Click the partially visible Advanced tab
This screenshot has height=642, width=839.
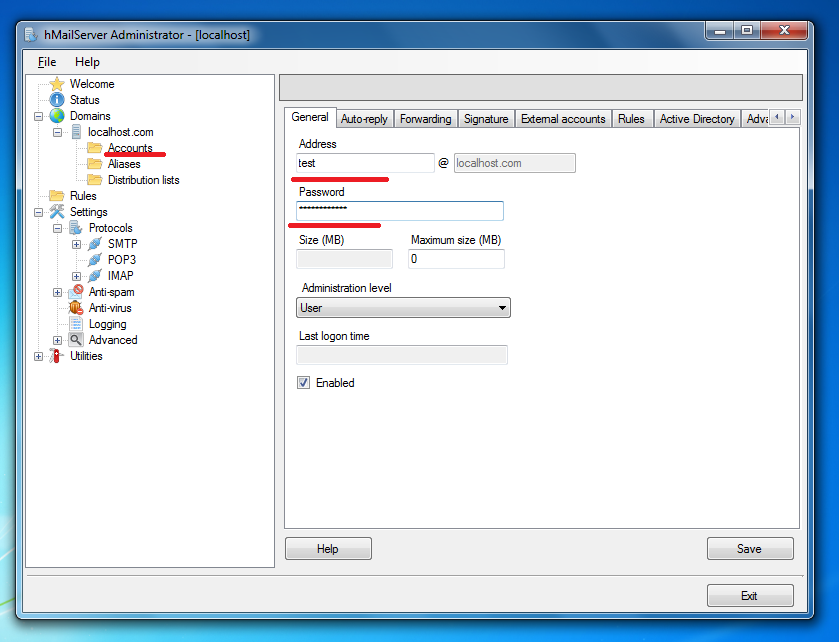point(757,119)
